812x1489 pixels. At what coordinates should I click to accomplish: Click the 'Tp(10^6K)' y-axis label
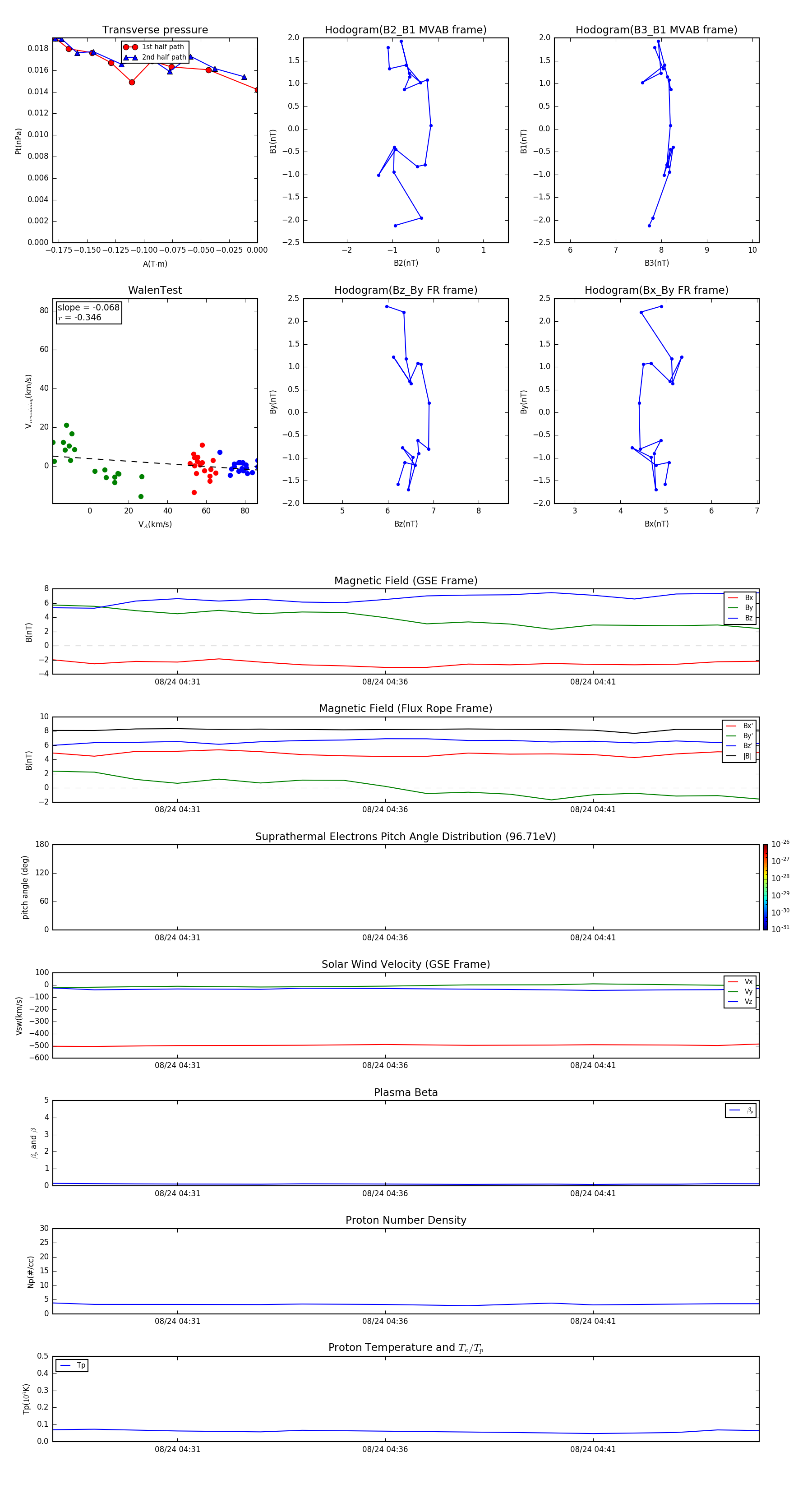point(26,1399)
